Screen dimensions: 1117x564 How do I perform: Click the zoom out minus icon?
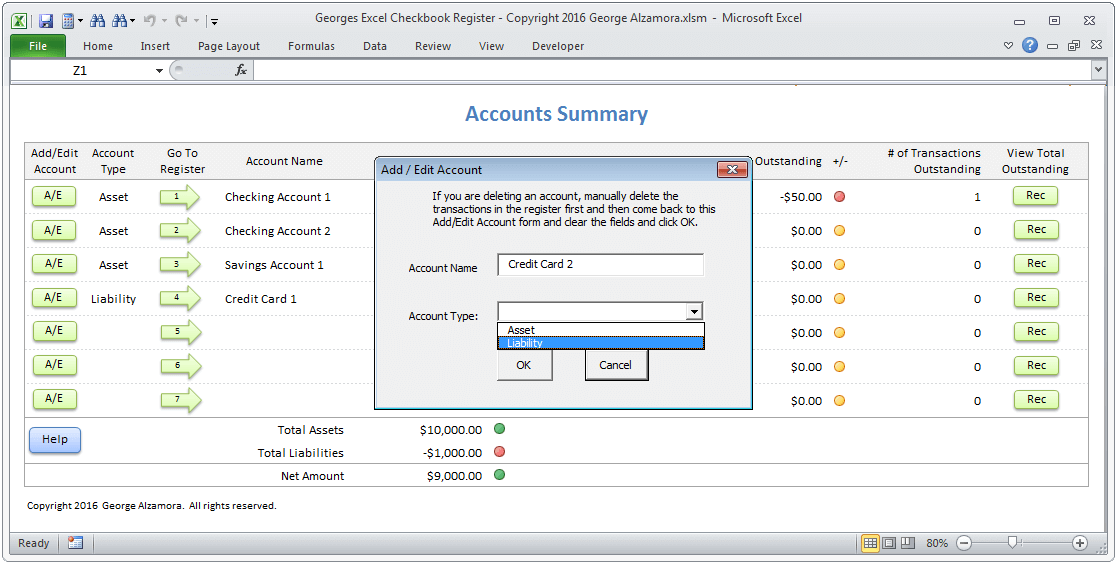coord(964,543)
